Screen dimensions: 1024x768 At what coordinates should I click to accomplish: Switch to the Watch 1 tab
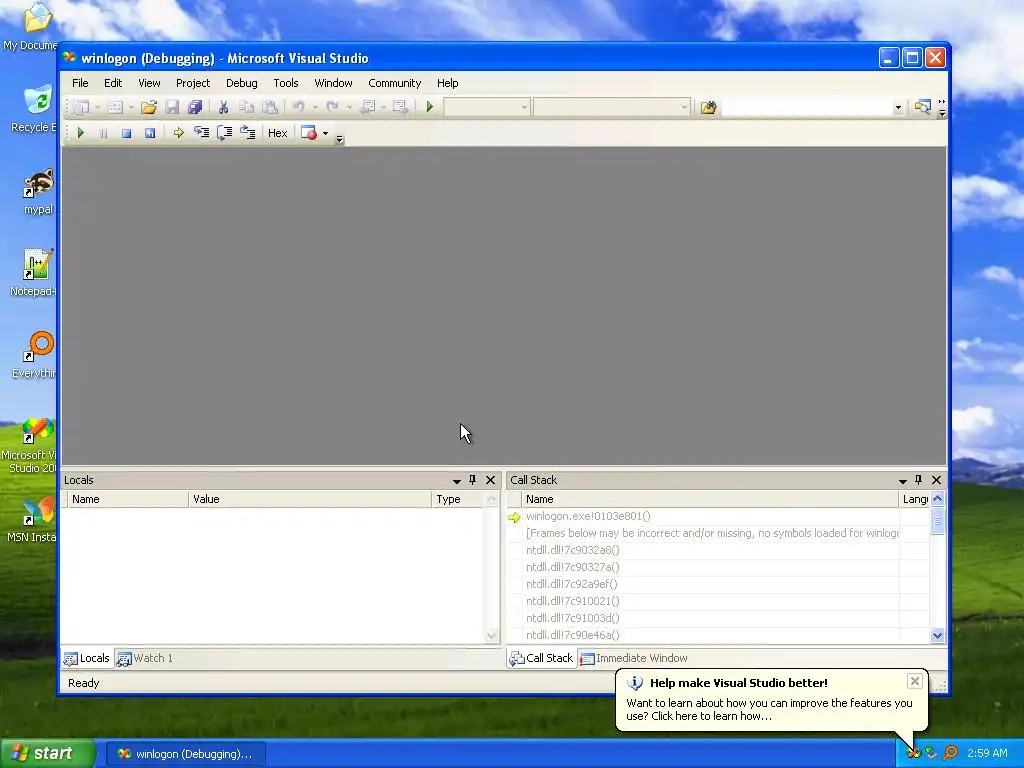coord(145,658)
